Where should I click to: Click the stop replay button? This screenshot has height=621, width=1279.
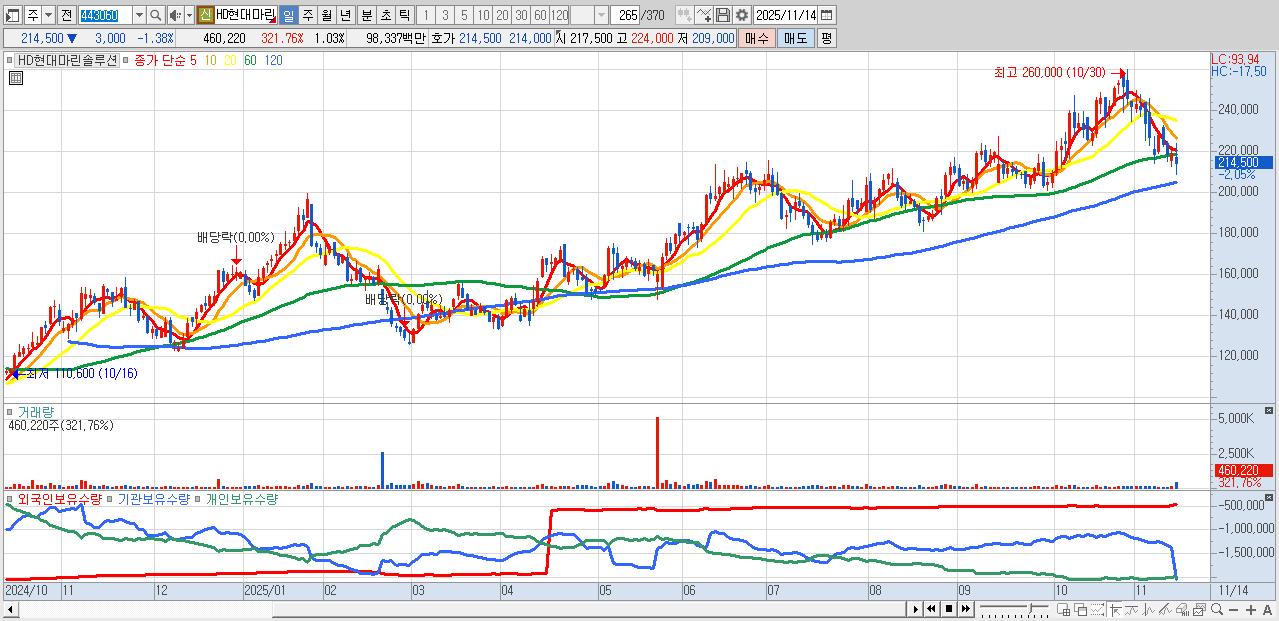(949, 609)
